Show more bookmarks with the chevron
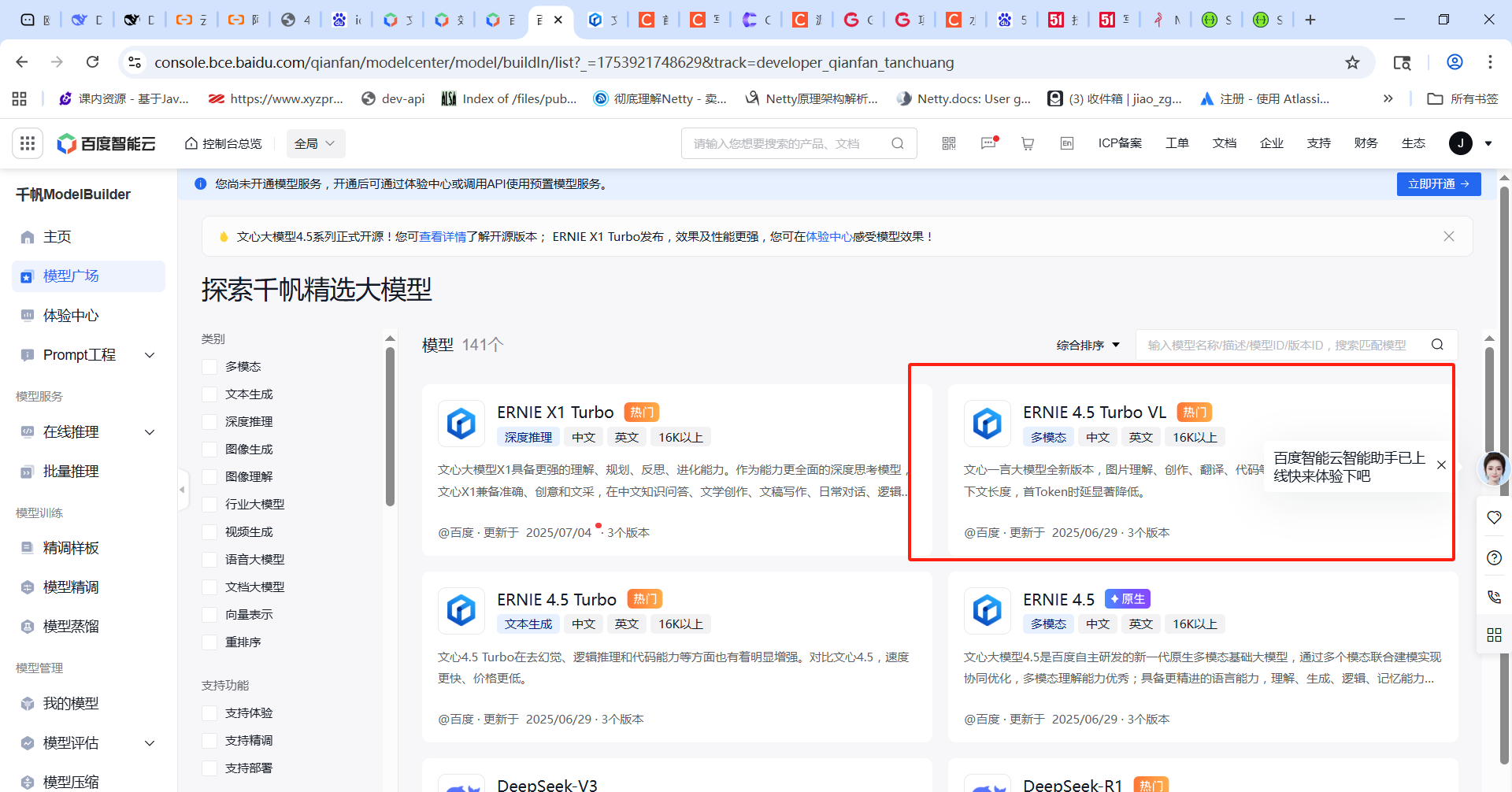The image size is (1512, 792). tap(1388, 98)
